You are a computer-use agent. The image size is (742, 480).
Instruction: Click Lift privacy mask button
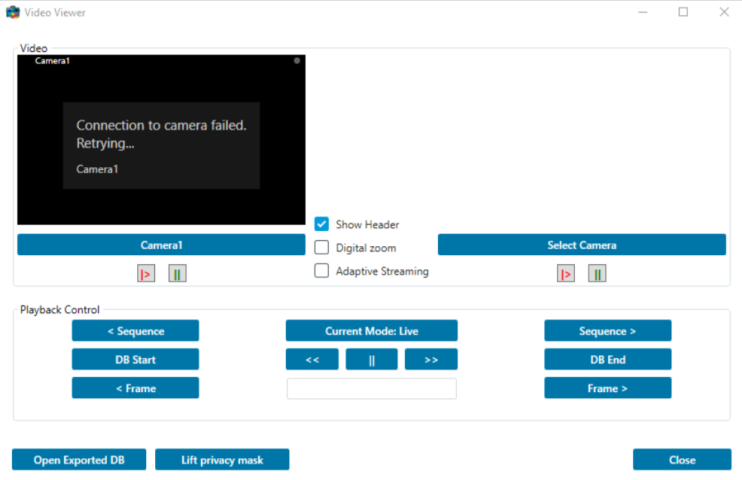coord(222,460)
